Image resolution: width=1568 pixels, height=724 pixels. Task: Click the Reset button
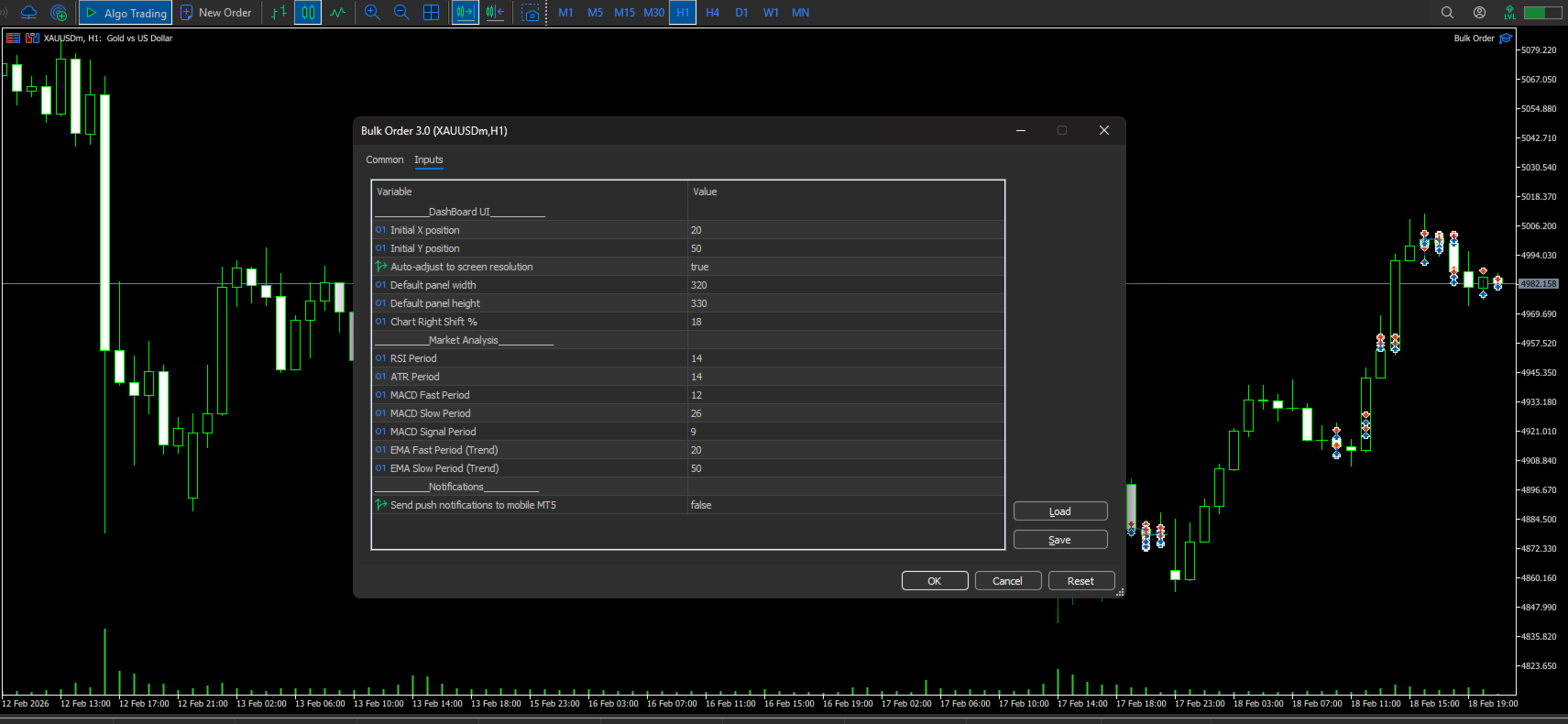(x=1081, y=581)
